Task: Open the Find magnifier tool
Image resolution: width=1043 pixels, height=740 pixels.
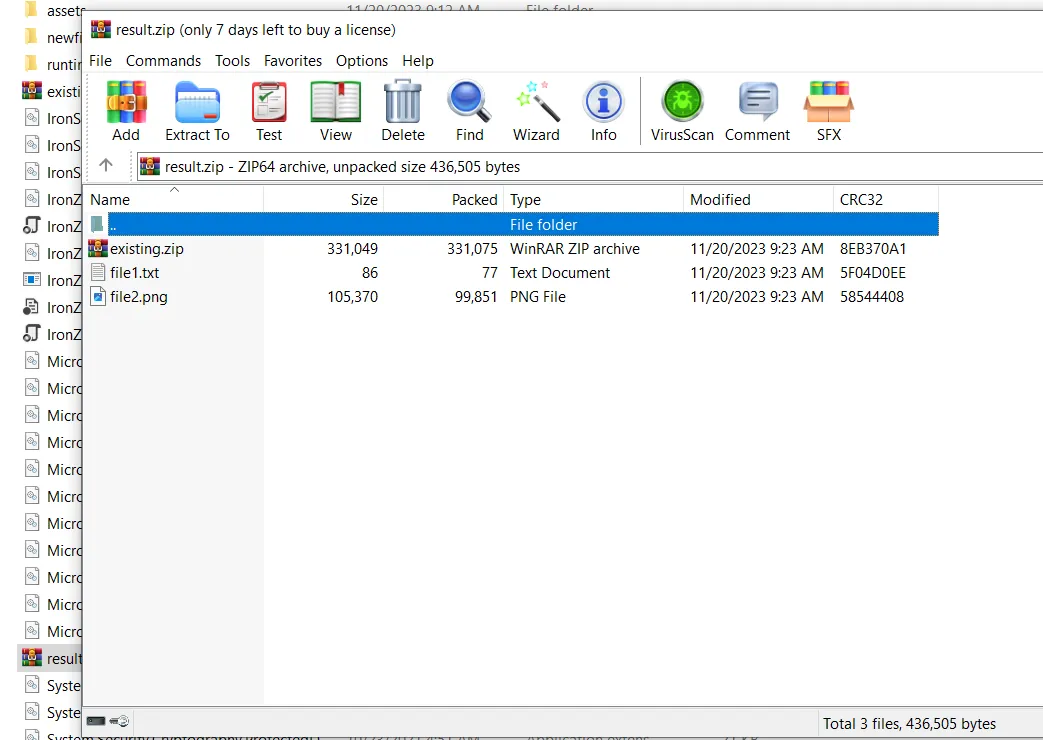Action: click(x=469, y=111)
